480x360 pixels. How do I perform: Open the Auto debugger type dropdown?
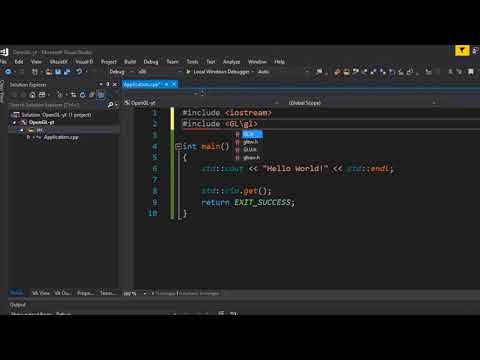[282, 72]
